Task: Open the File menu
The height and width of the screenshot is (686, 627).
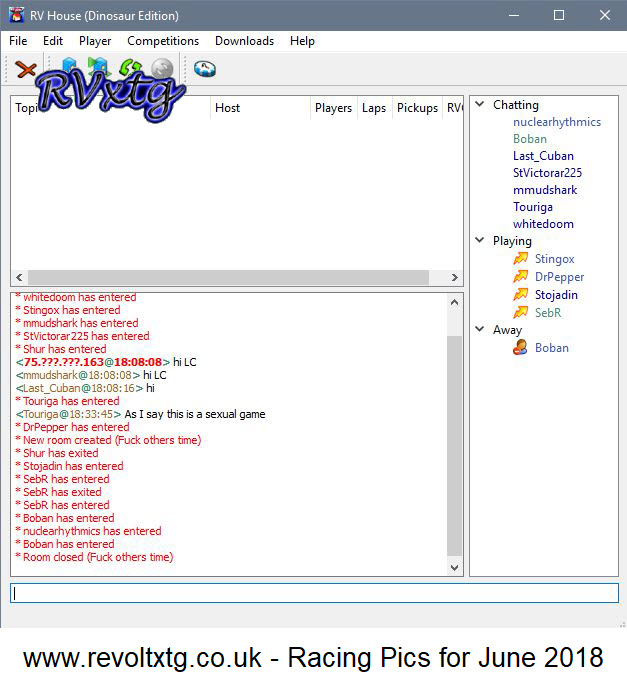Action: (18, 41)
